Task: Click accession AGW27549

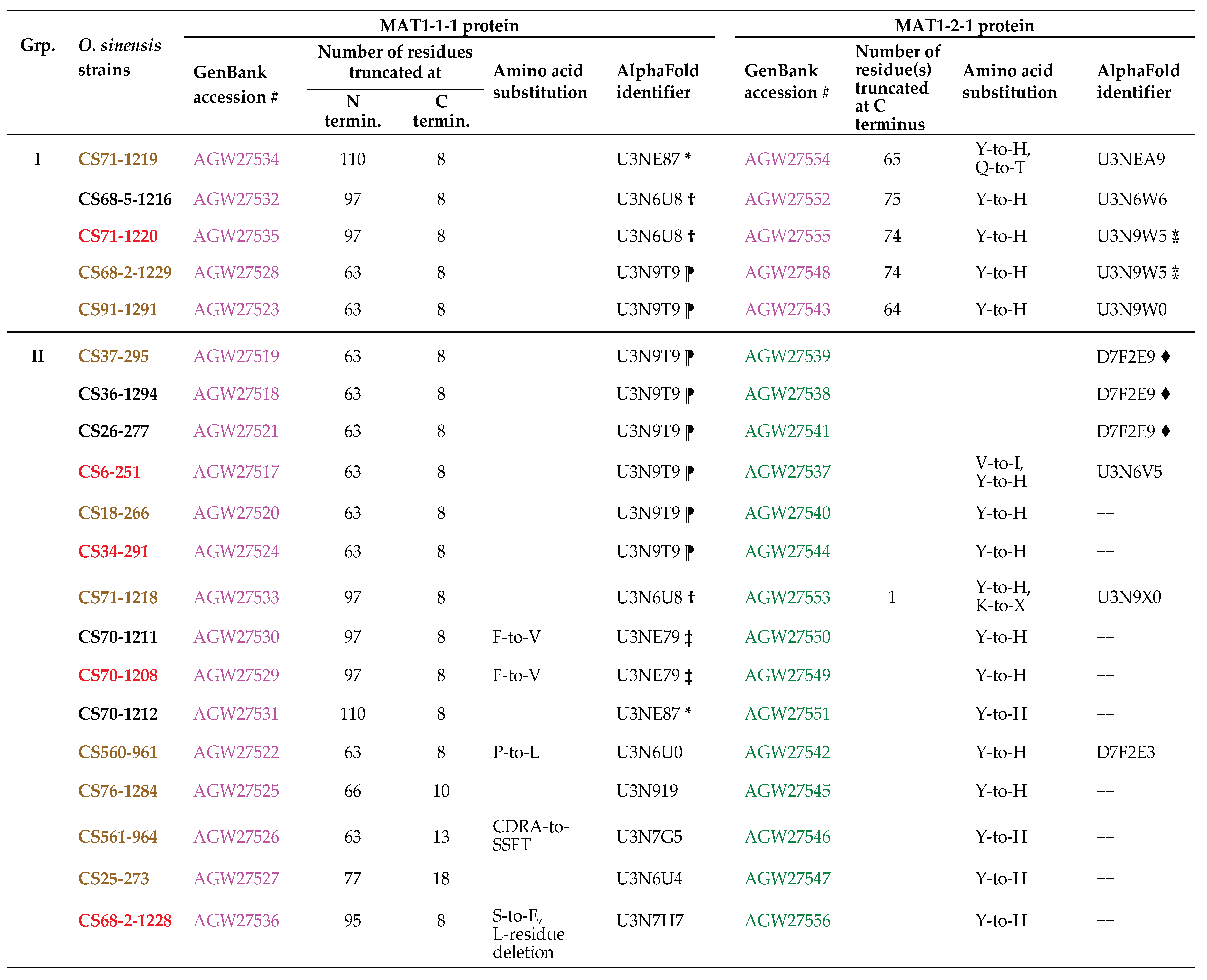Action: [787, 676]
